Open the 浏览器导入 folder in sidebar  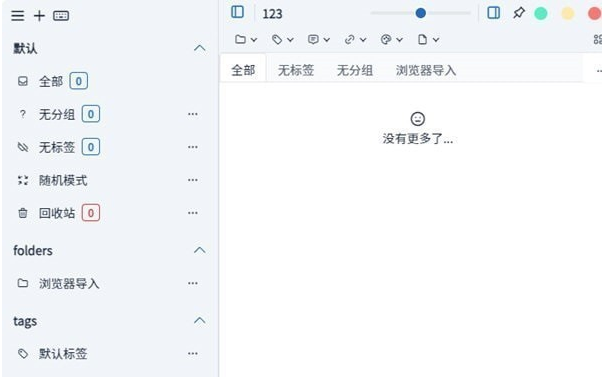[x=69, y=283]
